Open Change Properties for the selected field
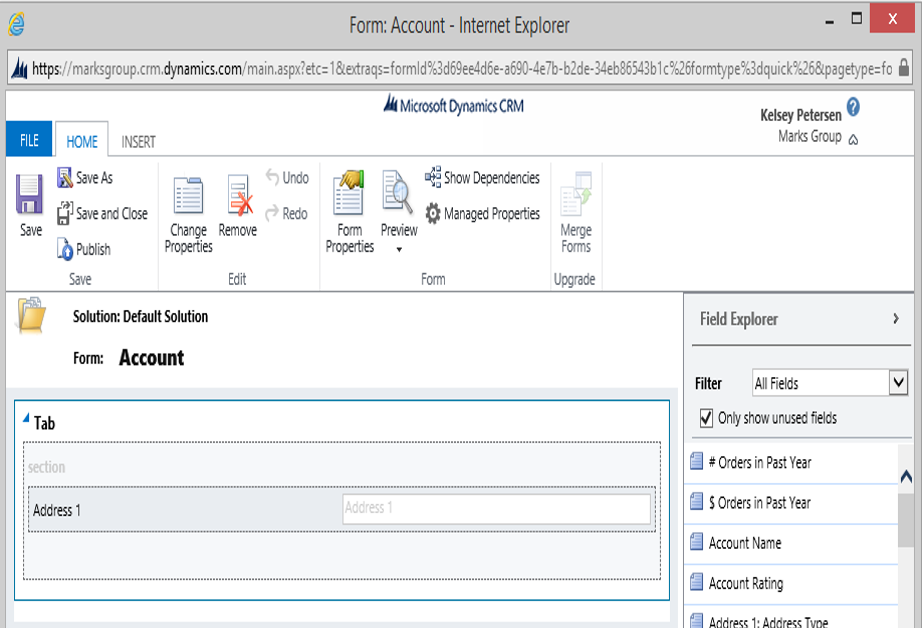This screenshot has width=922, height=628. [188, 215]
